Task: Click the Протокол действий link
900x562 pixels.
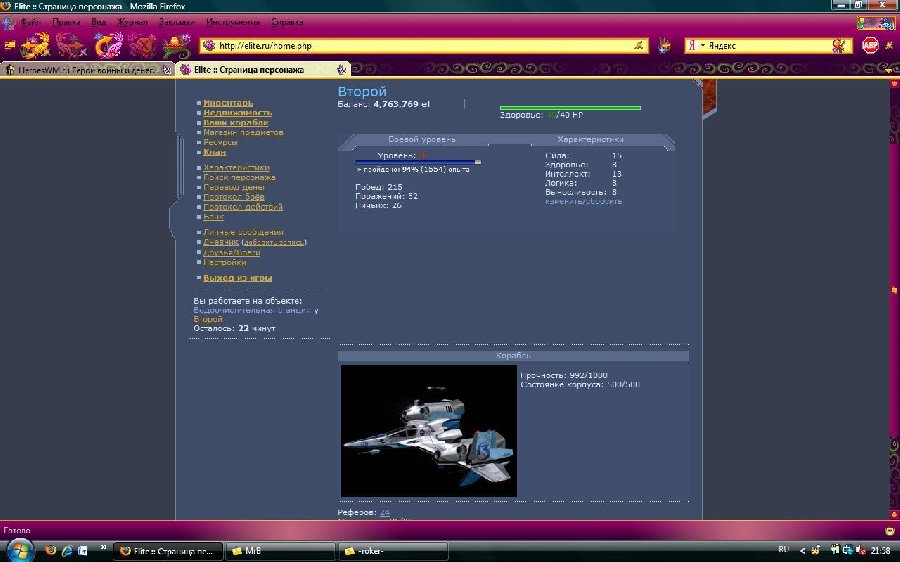Action: pos(243,207)
